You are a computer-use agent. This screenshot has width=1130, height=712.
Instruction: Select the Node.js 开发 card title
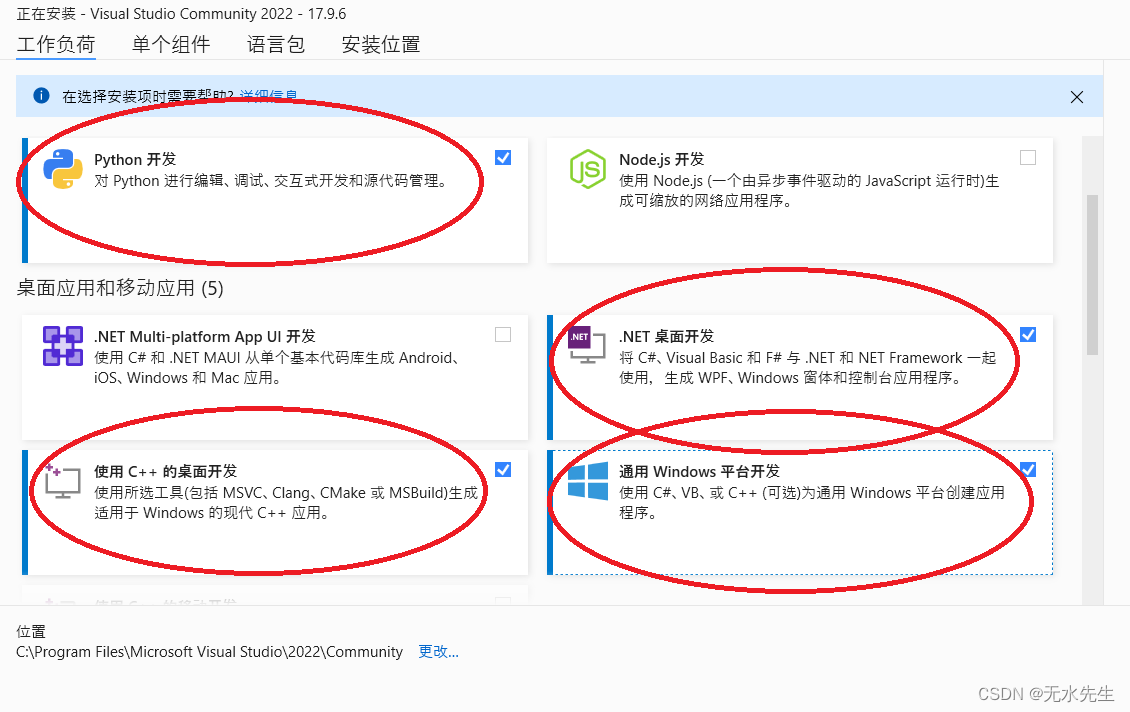(662, 159)
